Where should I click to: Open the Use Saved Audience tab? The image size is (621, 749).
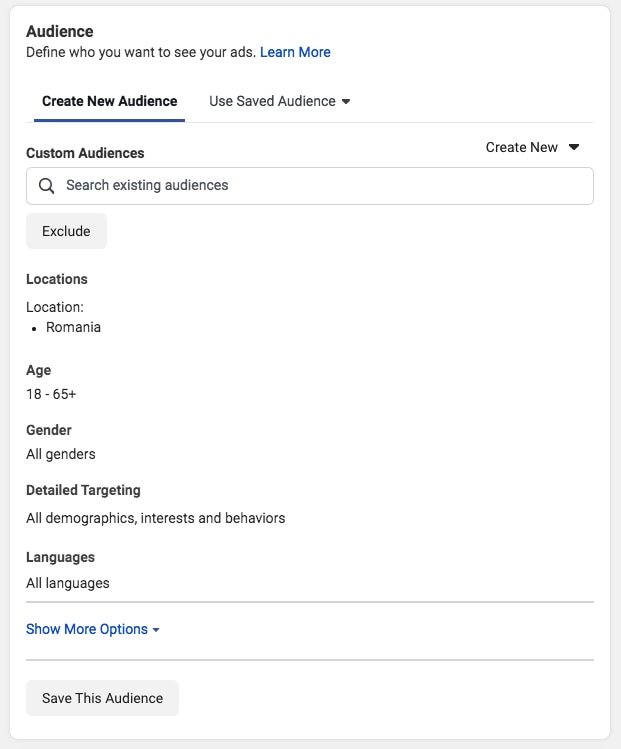click(272, 101)
